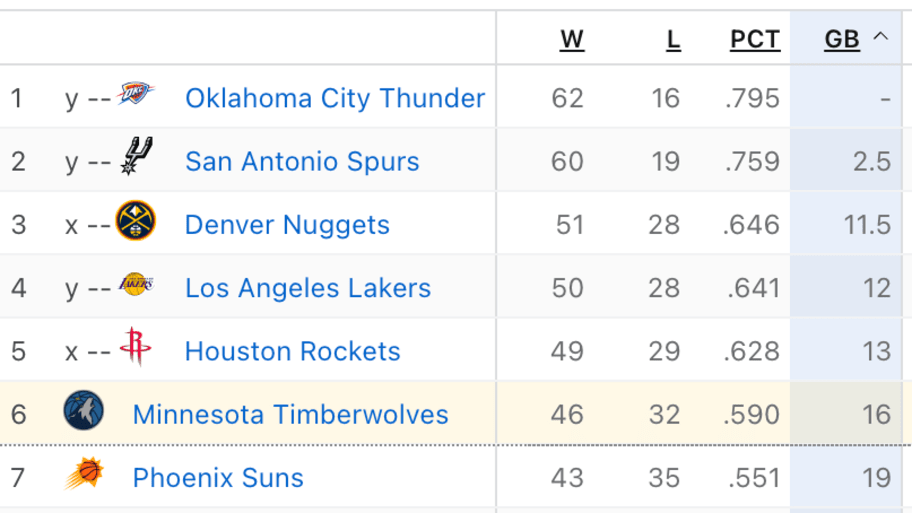912x513 pixels.
Task: Click Timberwolves games-behind value 16
Action: click(x=876, y=414)
